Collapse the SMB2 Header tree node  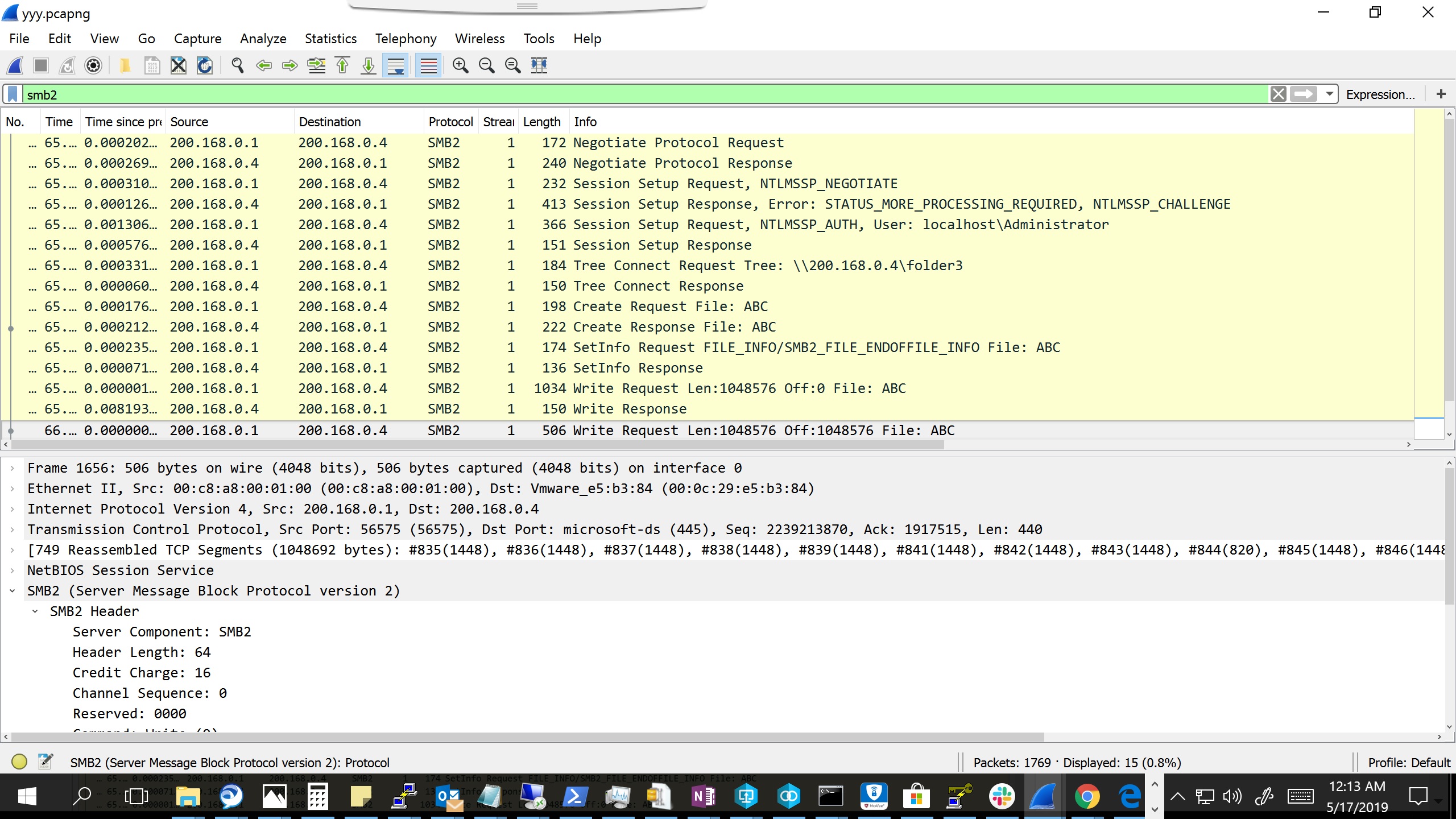point(35,611)
